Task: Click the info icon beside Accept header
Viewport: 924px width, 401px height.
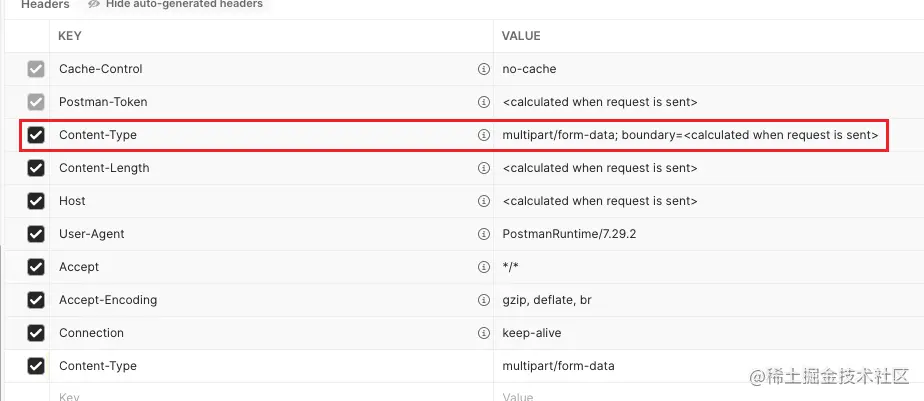Action: pyautogui.click(x=483, y=267)
